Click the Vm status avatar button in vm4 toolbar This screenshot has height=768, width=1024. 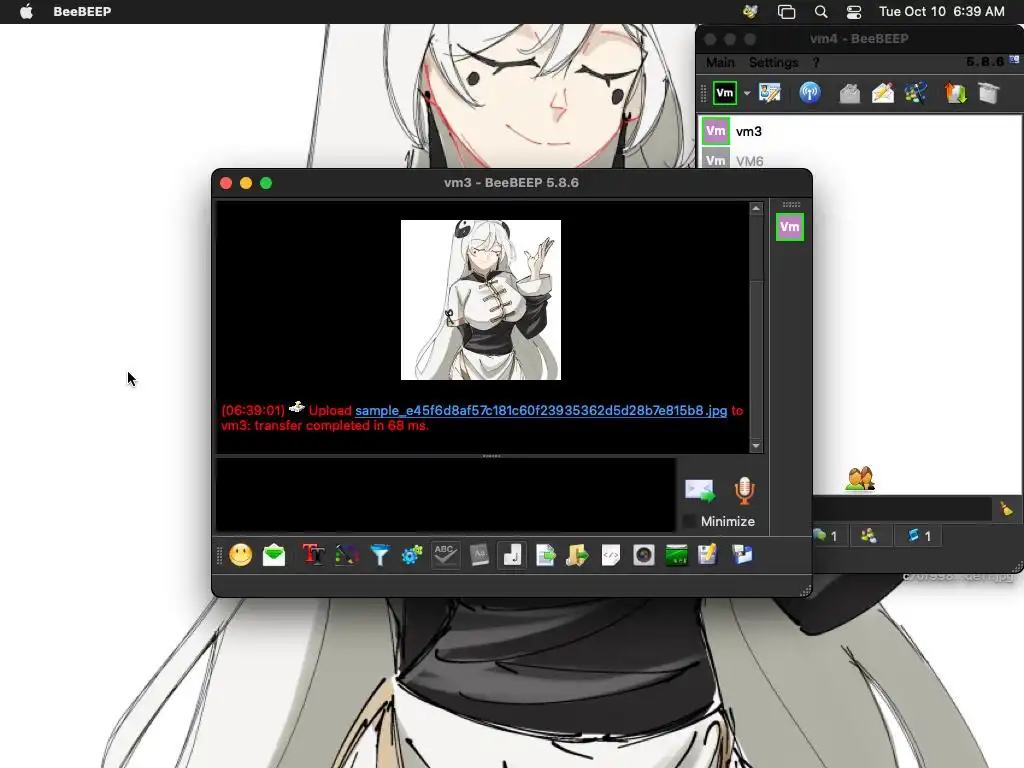725,93
